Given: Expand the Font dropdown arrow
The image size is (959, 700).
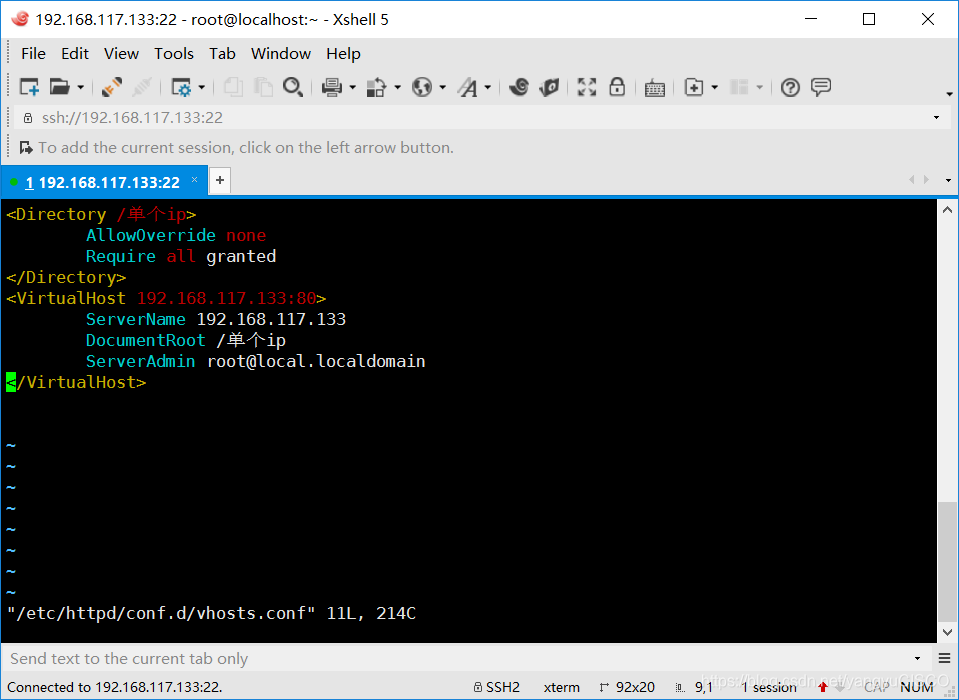Looking at the screenshot, I should 487,87.
